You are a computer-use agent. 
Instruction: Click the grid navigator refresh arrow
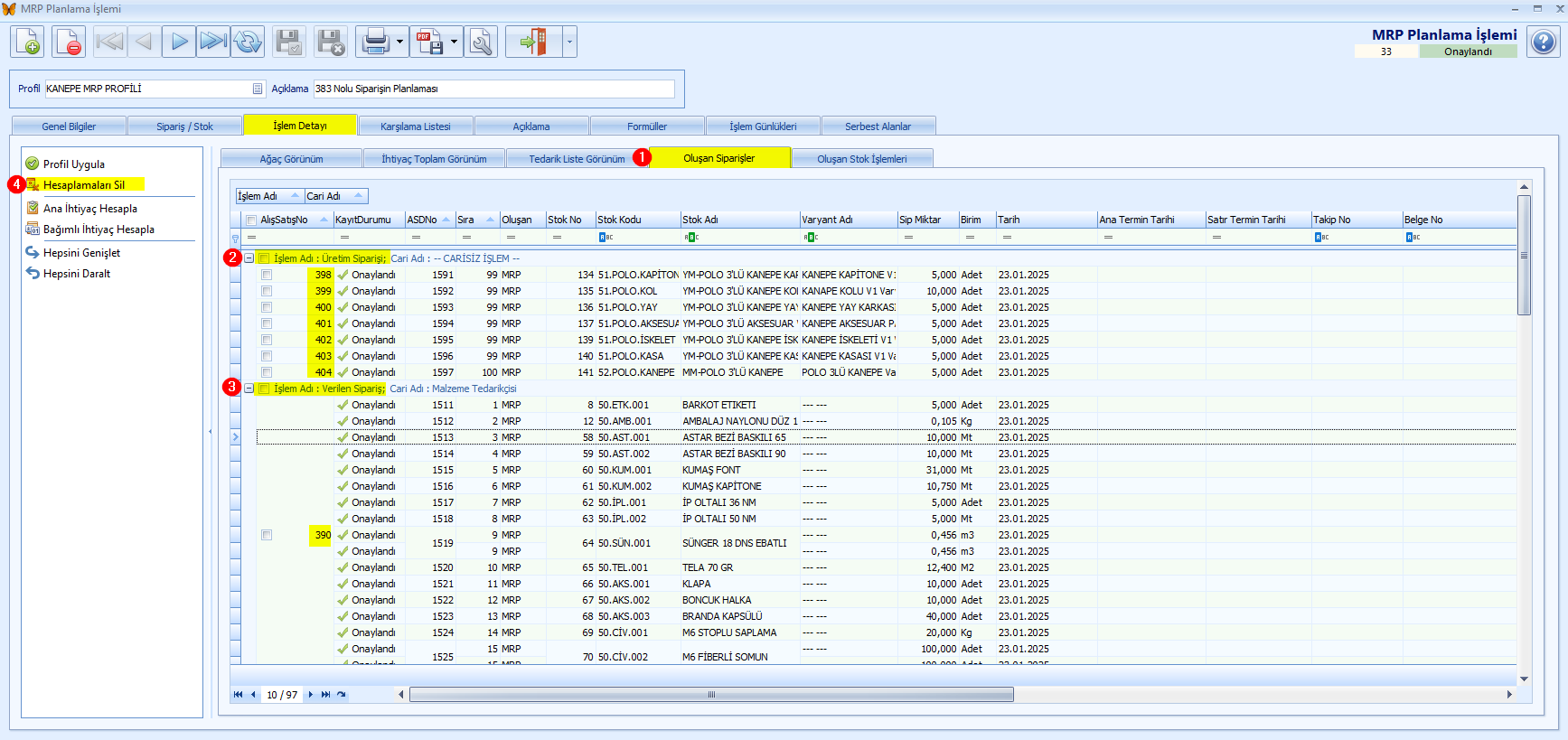[341, 695]
